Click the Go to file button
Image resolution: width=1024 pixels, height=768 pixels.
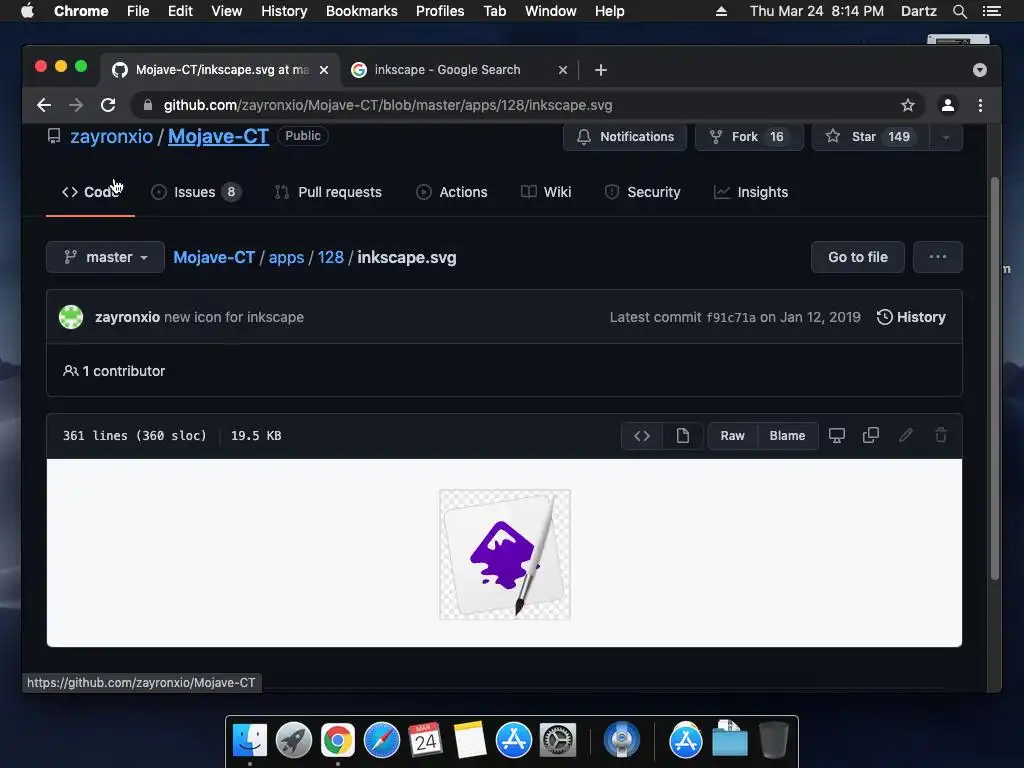(x=857, y=257)
